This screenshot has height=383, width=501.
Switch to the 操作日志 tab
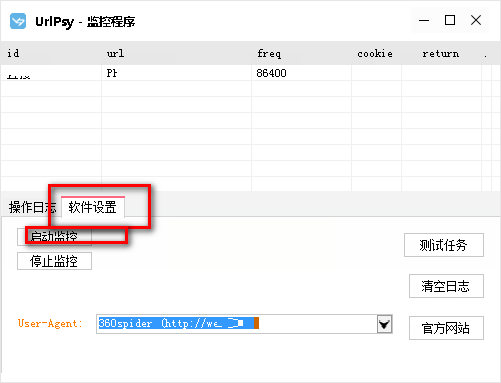32,207
